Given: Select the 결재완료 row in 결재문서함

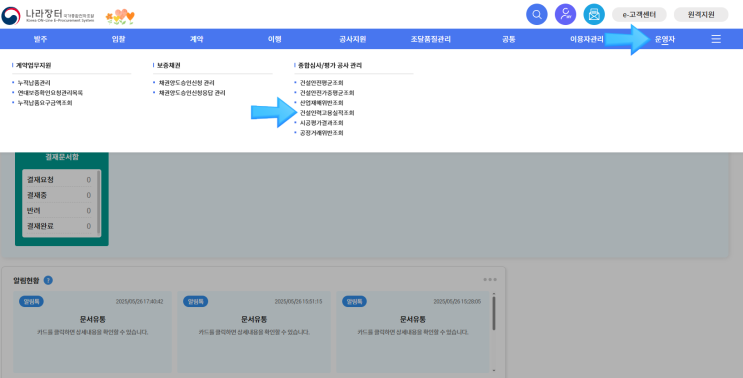Looking at the screenshot, I should click(59, 226).
